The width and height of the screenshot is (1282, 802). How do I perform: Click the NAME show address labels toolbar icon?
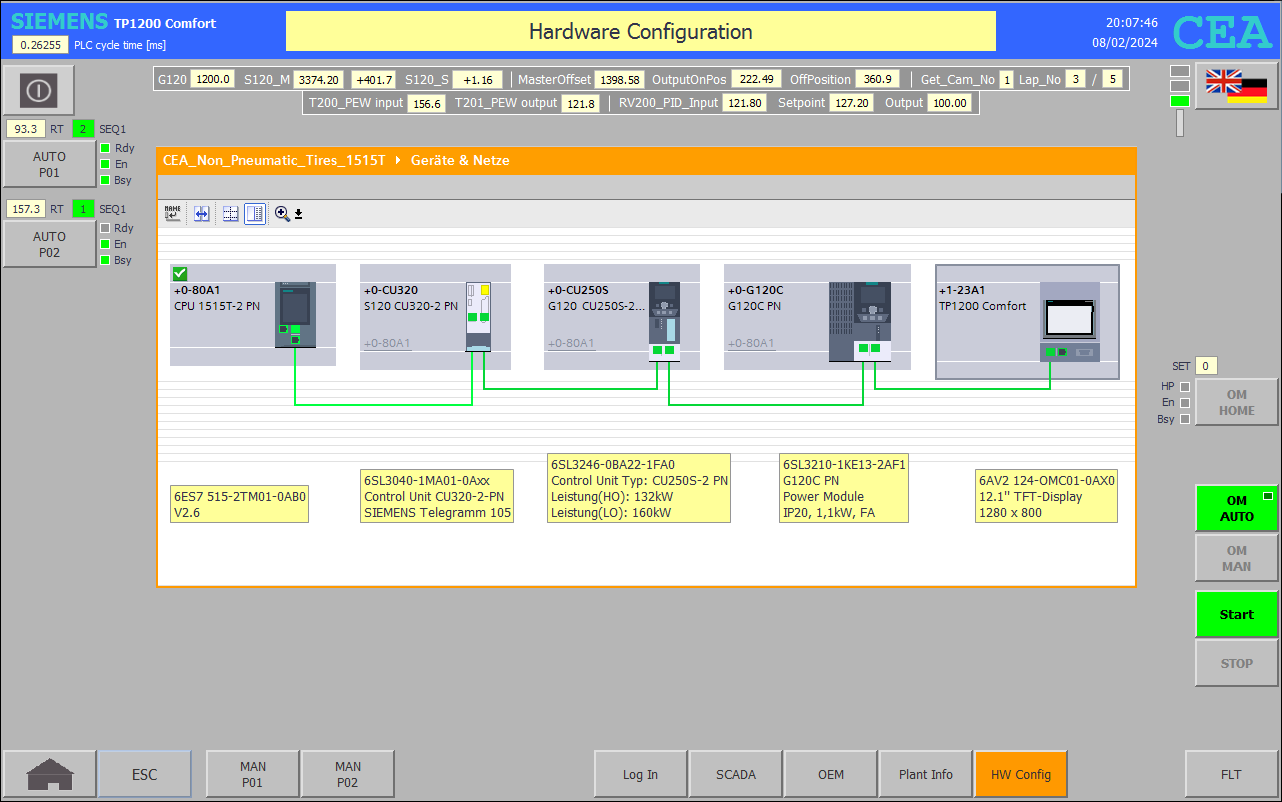pos(173,213)
